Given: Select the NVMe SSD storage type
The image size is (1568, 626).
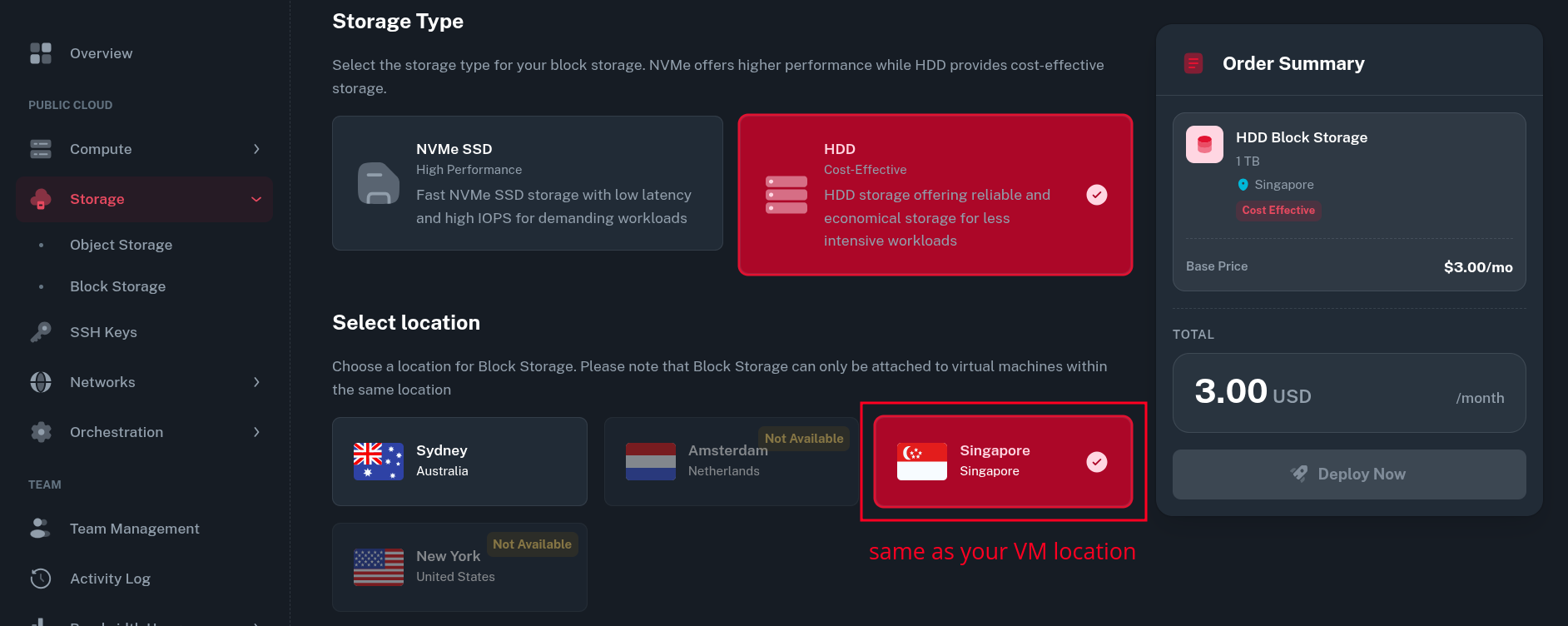Looking at the screenshot, I should [x=527, y=183].
